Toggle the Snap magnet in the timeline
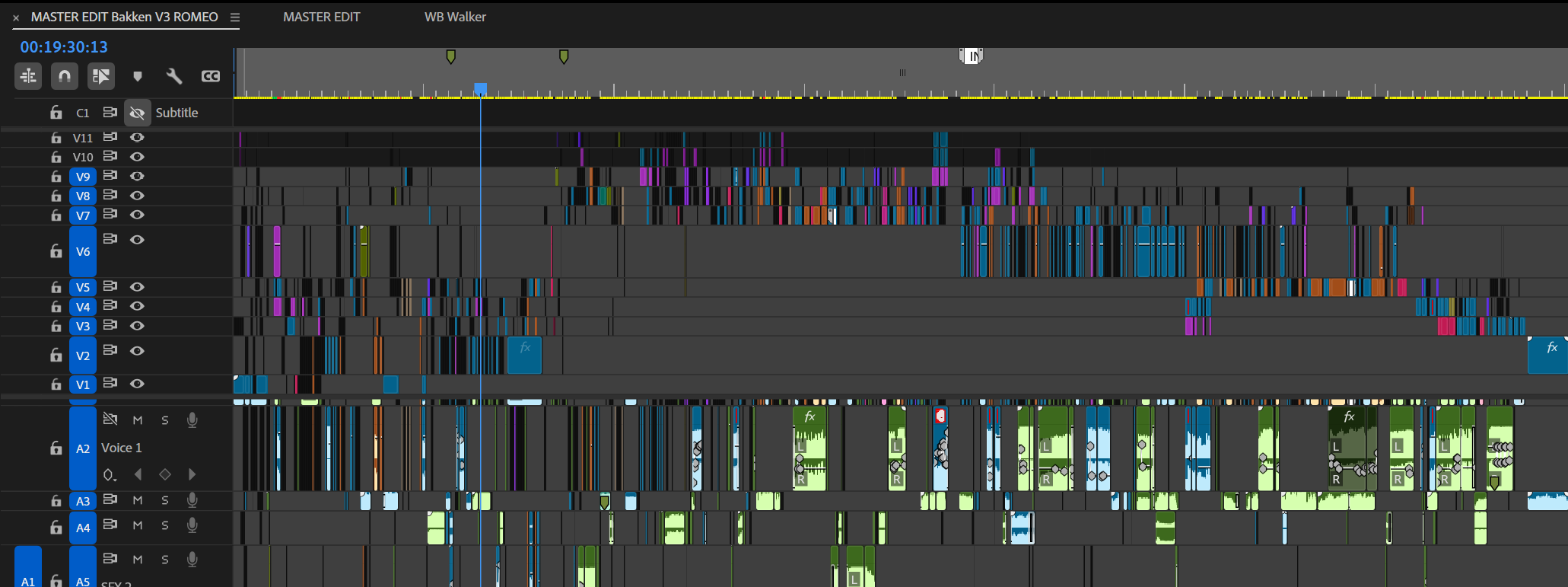The height and width of the screenshot is (587, 1568). coord(65,76)
